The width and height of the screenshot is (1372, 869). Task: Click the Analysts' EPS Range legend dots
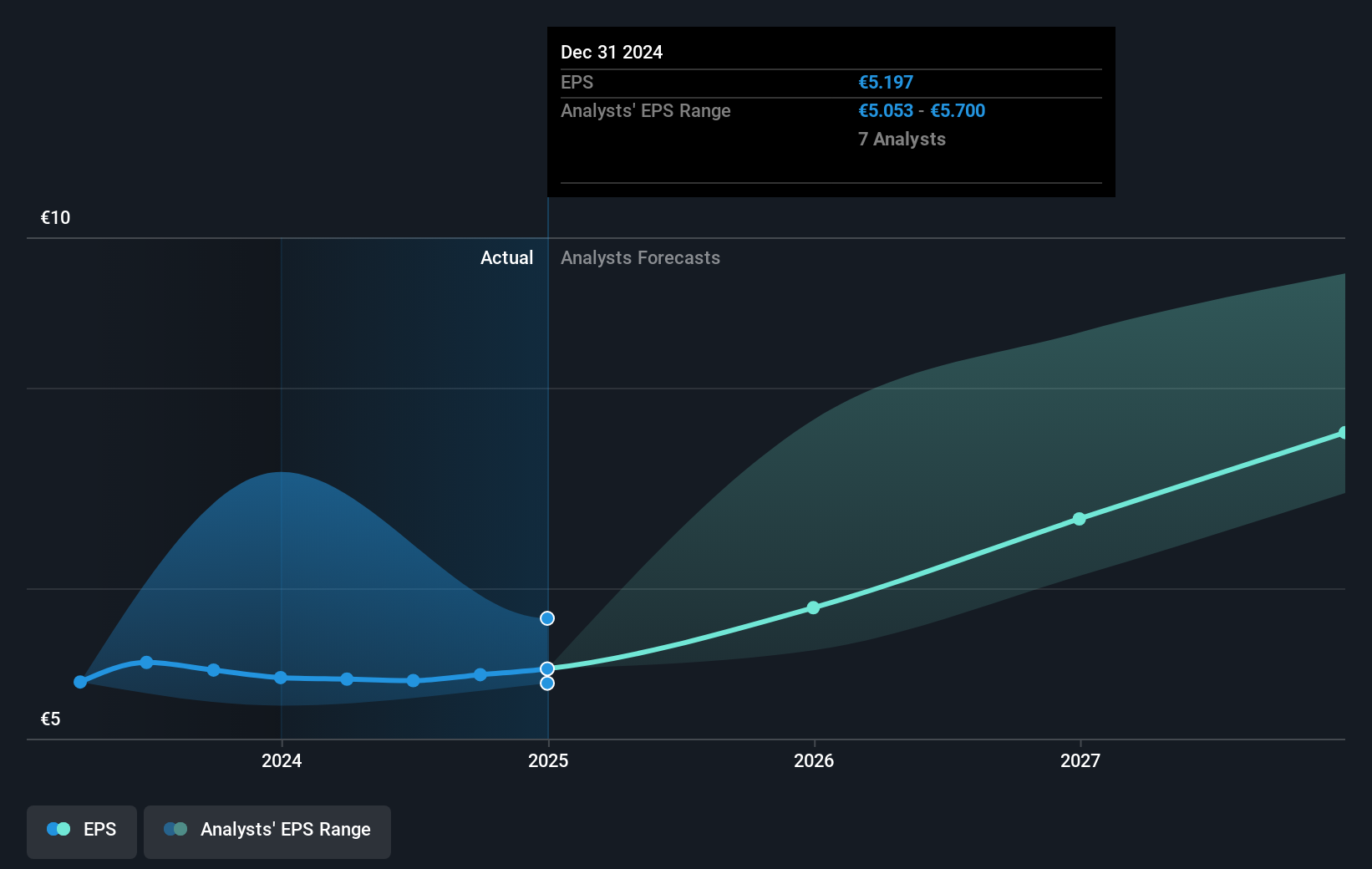pyautogui.click(x=175, y=829)
